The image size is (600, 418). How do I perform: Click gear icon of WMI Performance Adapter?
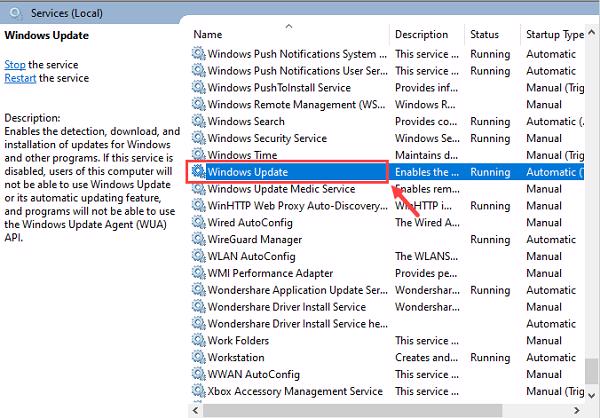(199, 273)
